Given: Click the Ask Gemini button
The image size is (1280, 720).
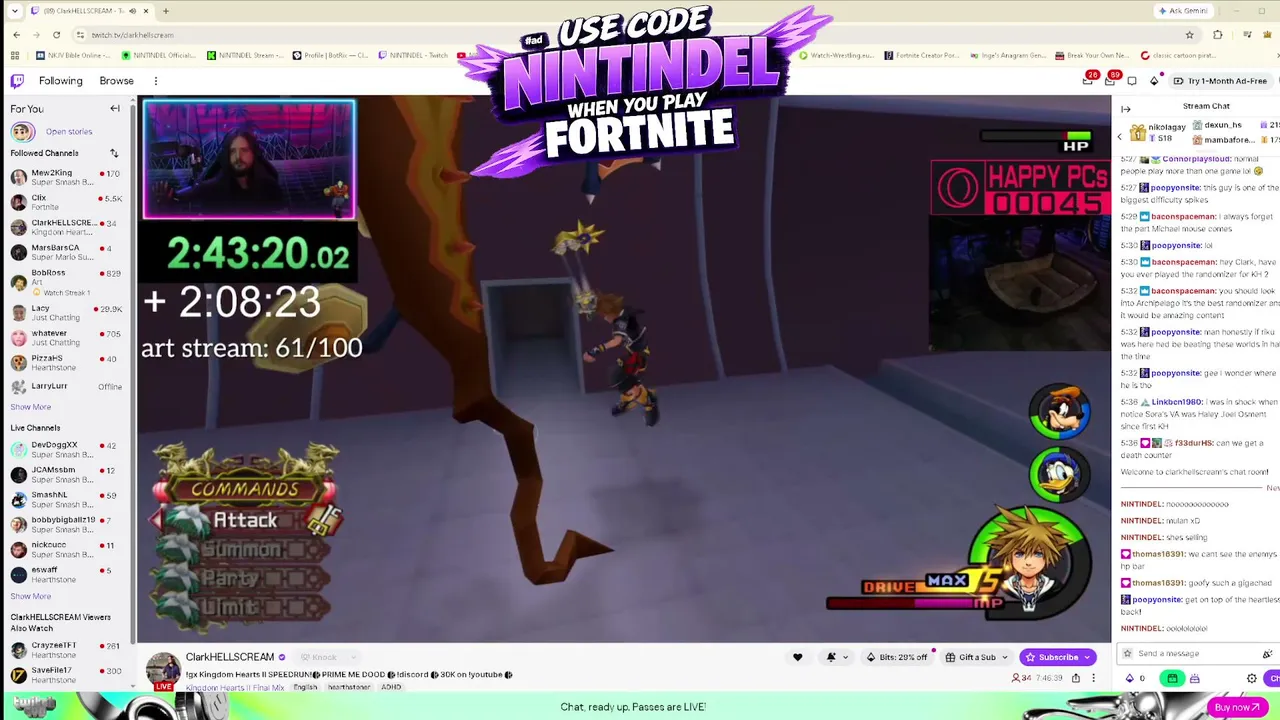Looking at the screenshot, I should [1182, 11].
